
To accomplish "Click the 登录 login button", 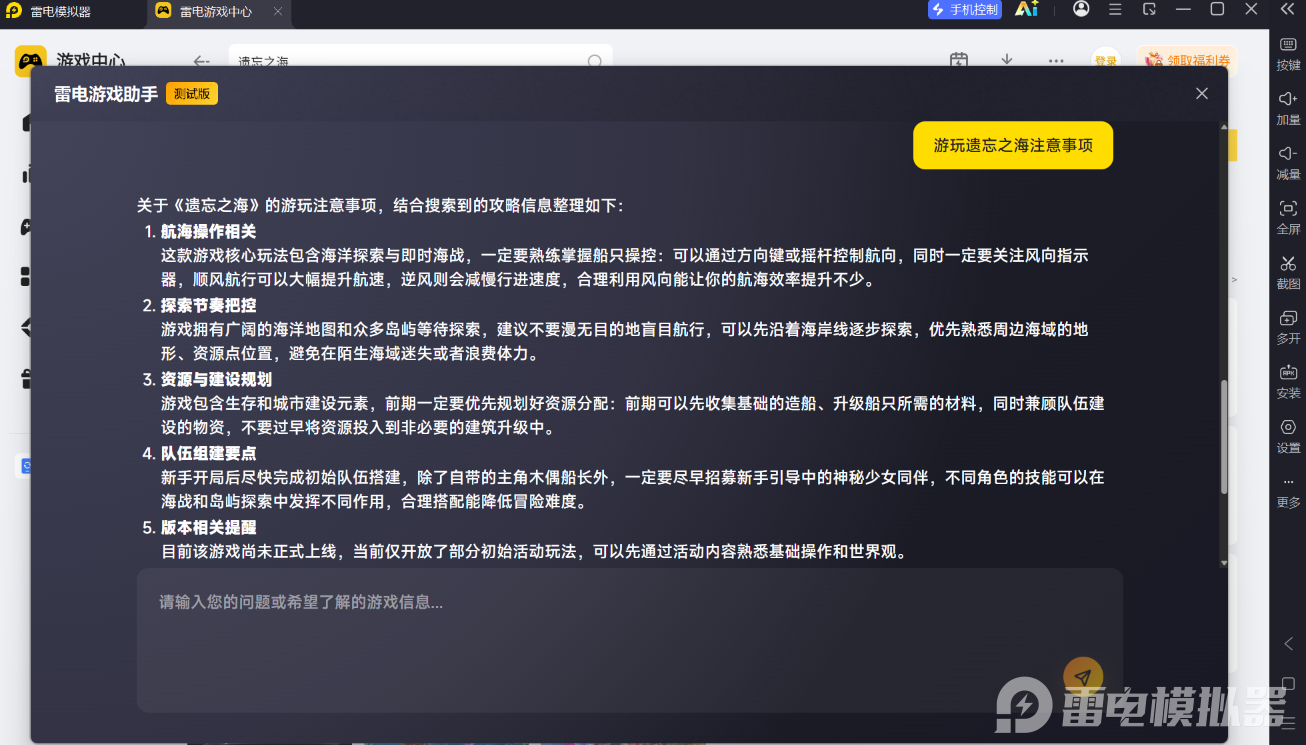I will (1106, 60).
